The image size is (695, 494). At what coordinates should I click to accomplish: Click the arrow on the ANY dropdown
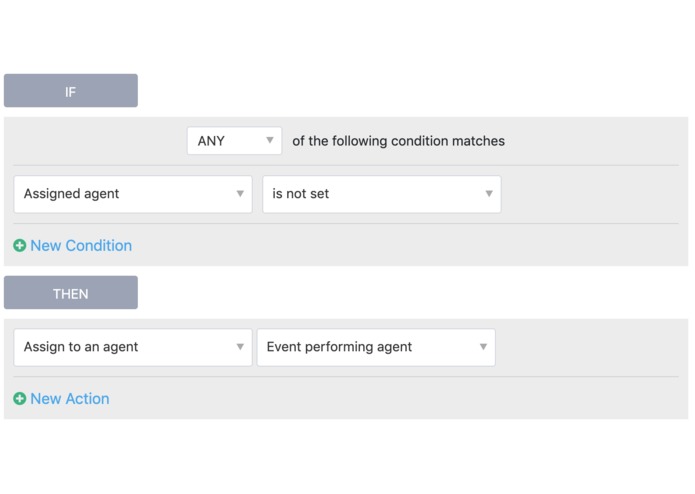[x=270, y=141]
